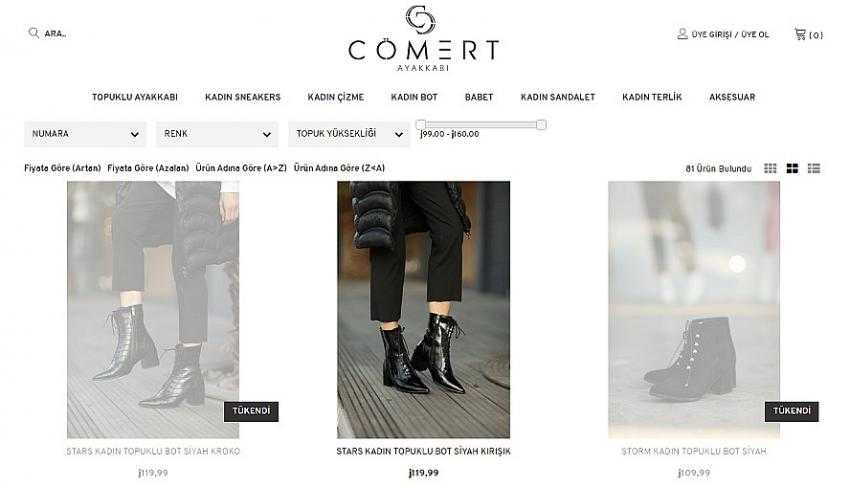850x486 pixels.
Task: Click the ARA search input field
Action: [65, 34]
